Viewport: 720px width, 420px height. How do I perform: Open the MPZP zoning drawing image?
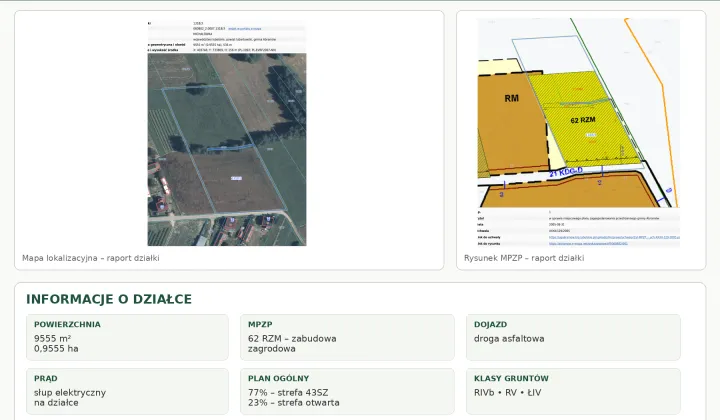click(x=579, y=133)
